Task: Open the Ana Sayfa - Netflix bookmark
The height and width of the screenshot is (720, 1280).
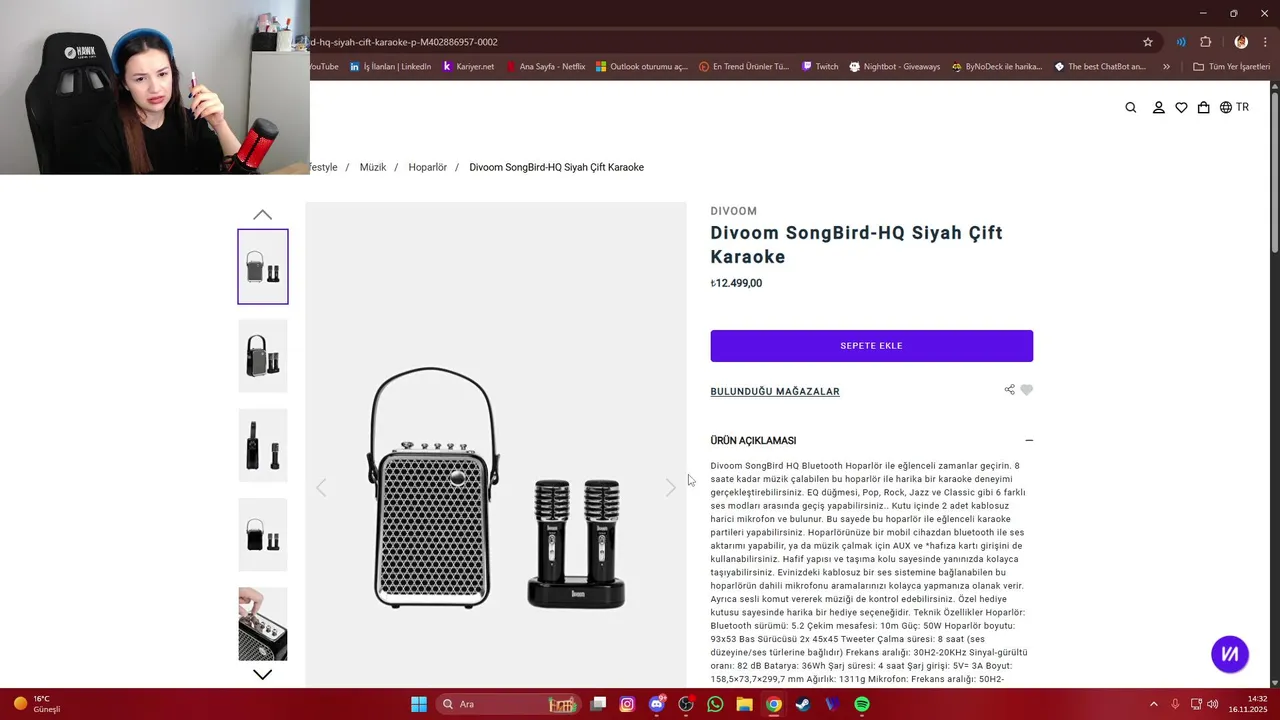Action: [x=545, y=67]
